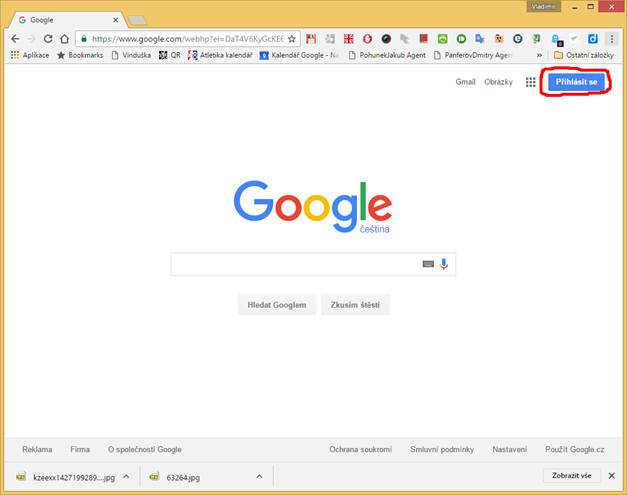This screenshot has height=495, width=627.
Task: Open the orange face extension icon
Action: [499, 39]
